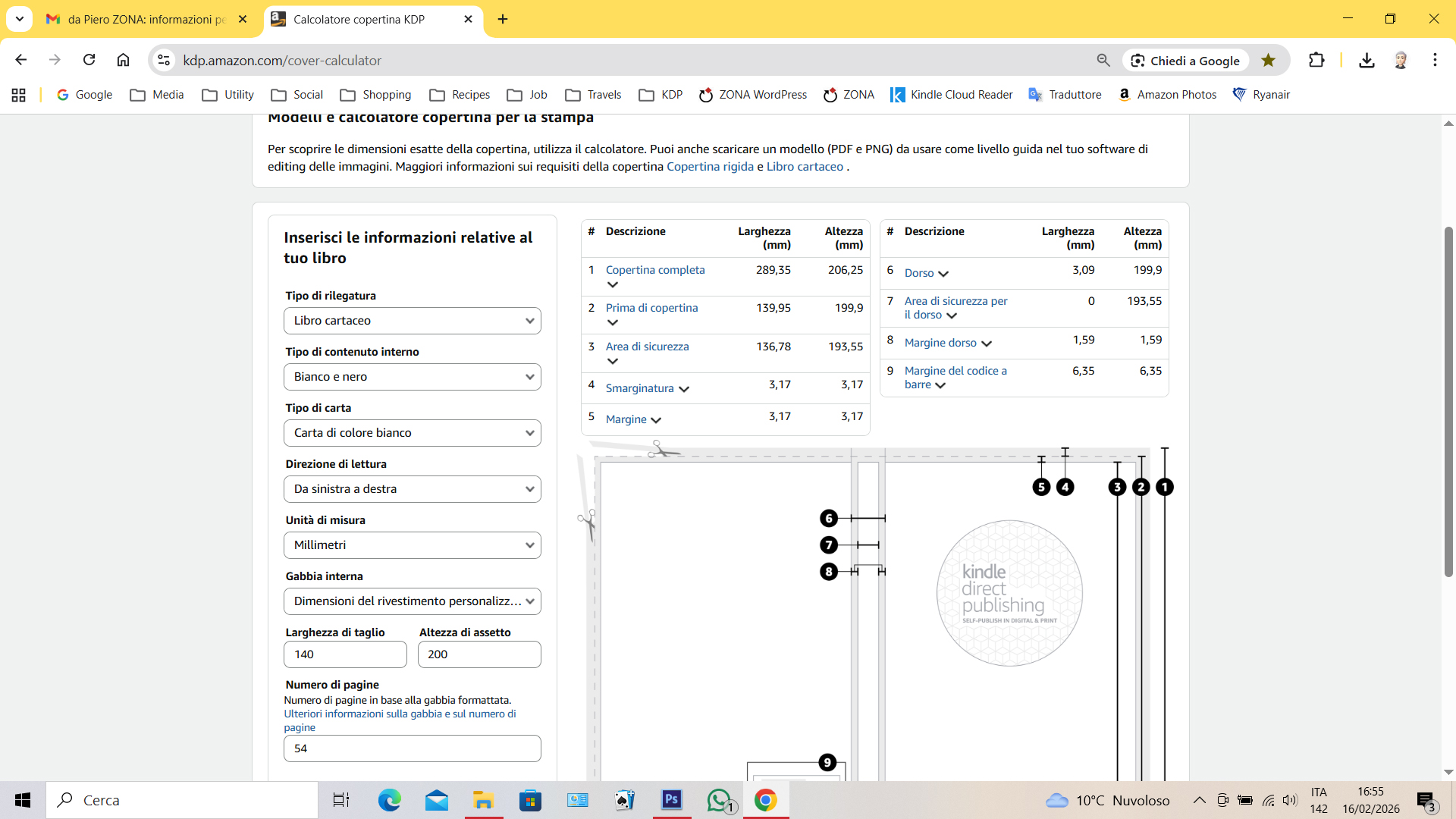The height and width of the screenshot is (819, 1456).
Task: Bookmark page with the star icon
Action: pos(1268,60)
